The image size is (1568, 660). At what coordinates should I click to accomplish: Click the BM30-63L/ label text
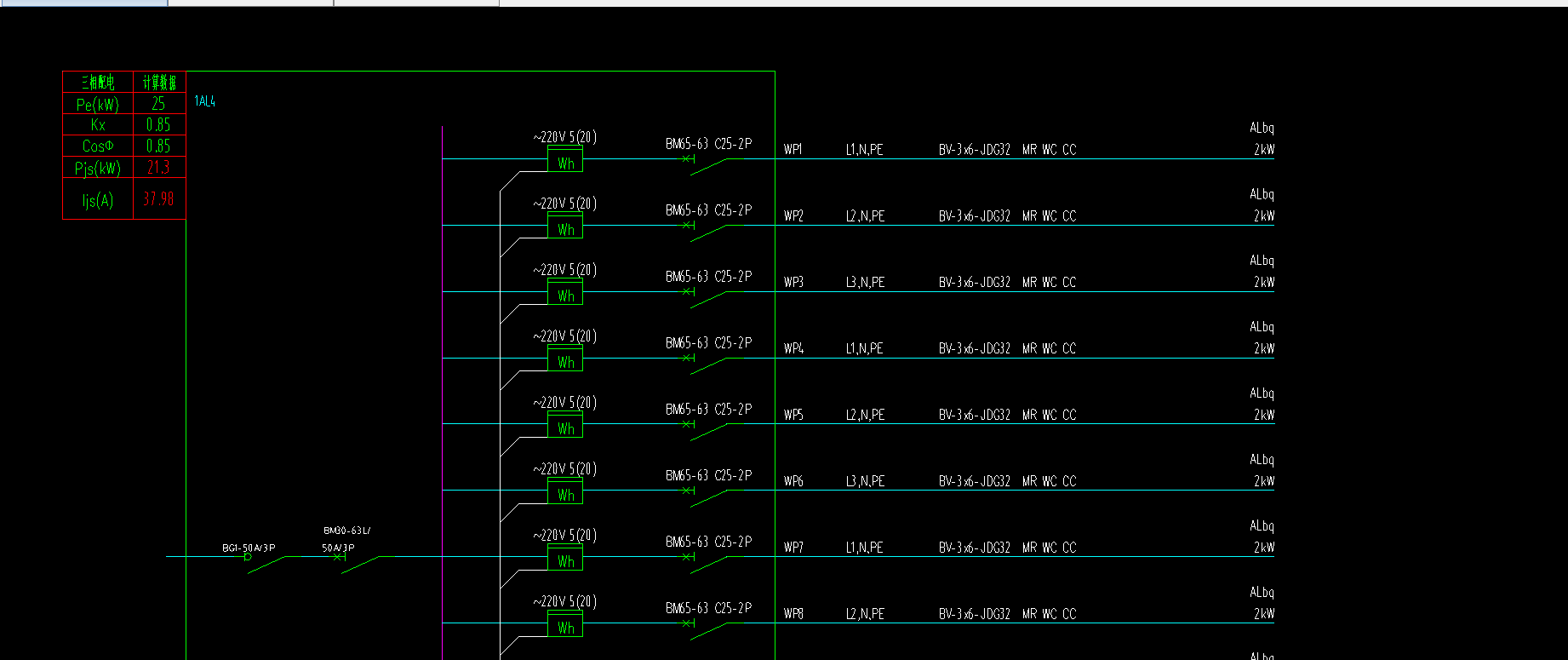(346, 531)
